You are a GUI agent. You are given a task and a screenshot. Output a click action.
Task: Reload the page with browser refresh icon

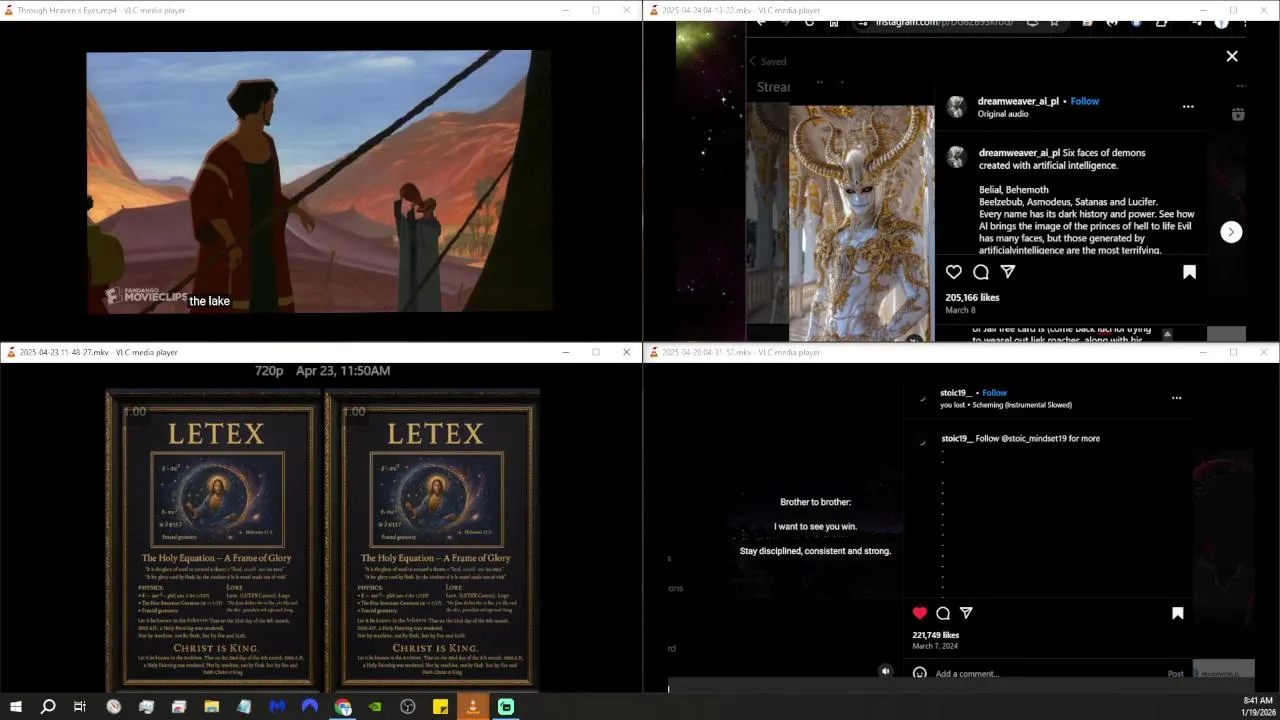click(809, 22)
